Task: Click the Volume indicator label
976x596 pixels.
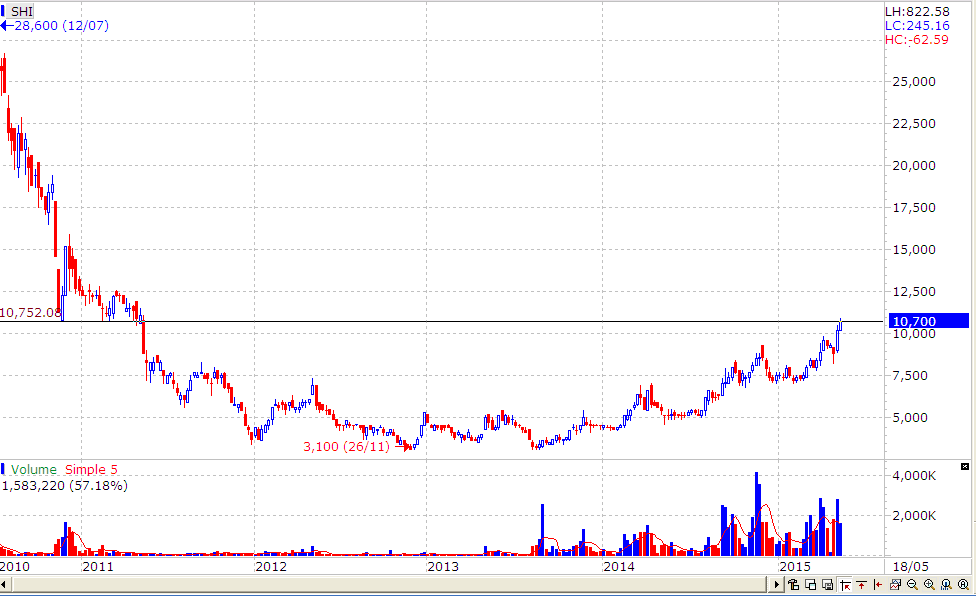Action: [34, 470]
